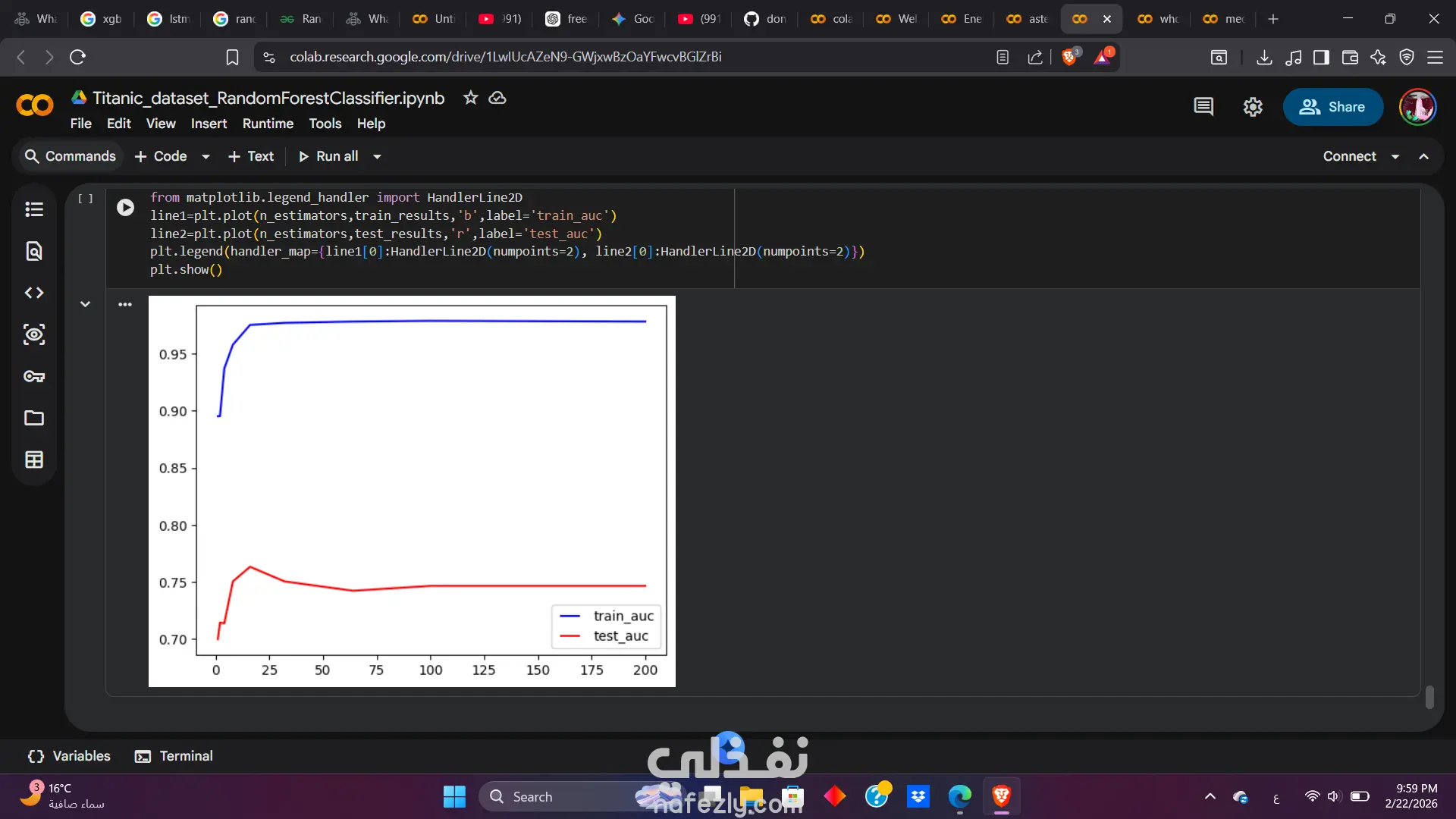Star the notebook in Drive
This screenshot has width=1456, height=819.
point(471,98)
